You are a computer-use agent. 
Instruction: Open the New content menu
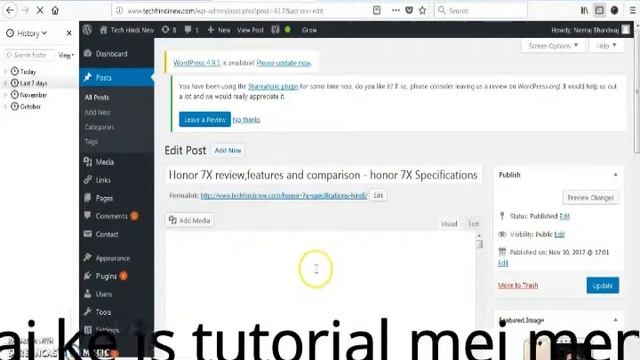point(219,30)
